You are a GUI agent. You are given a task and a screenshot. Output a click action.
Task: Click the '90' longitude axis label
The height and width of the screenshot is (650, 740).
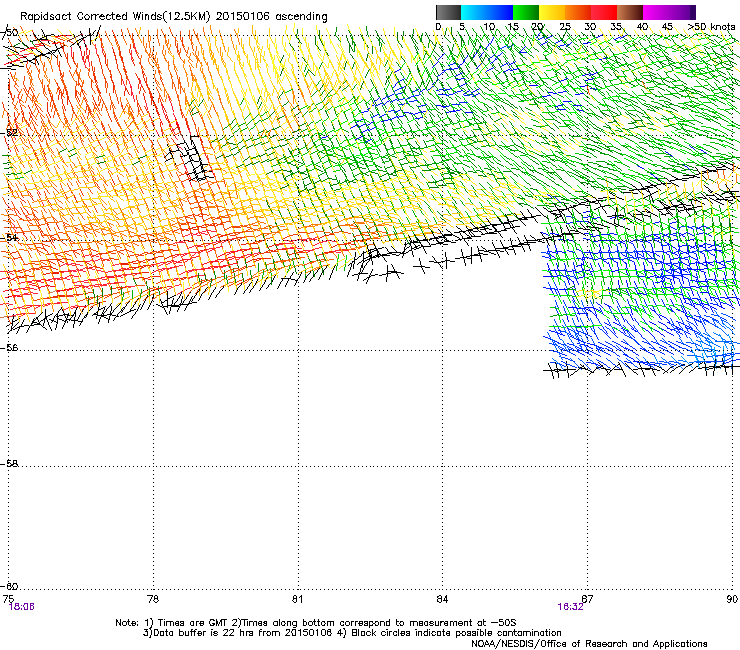[x=732, y=599]
